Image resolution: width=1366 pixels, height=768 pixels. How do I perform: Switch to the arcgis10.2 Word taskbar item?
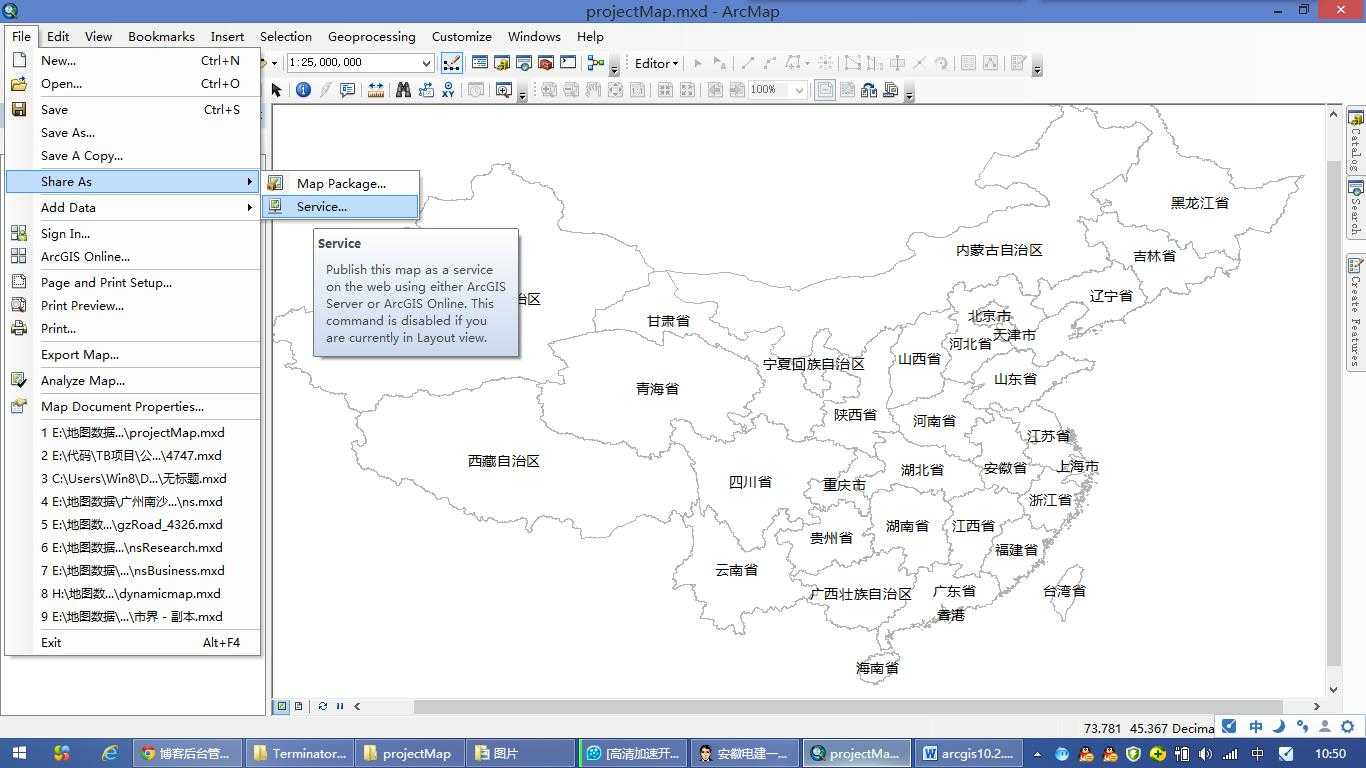coord(968,753)
